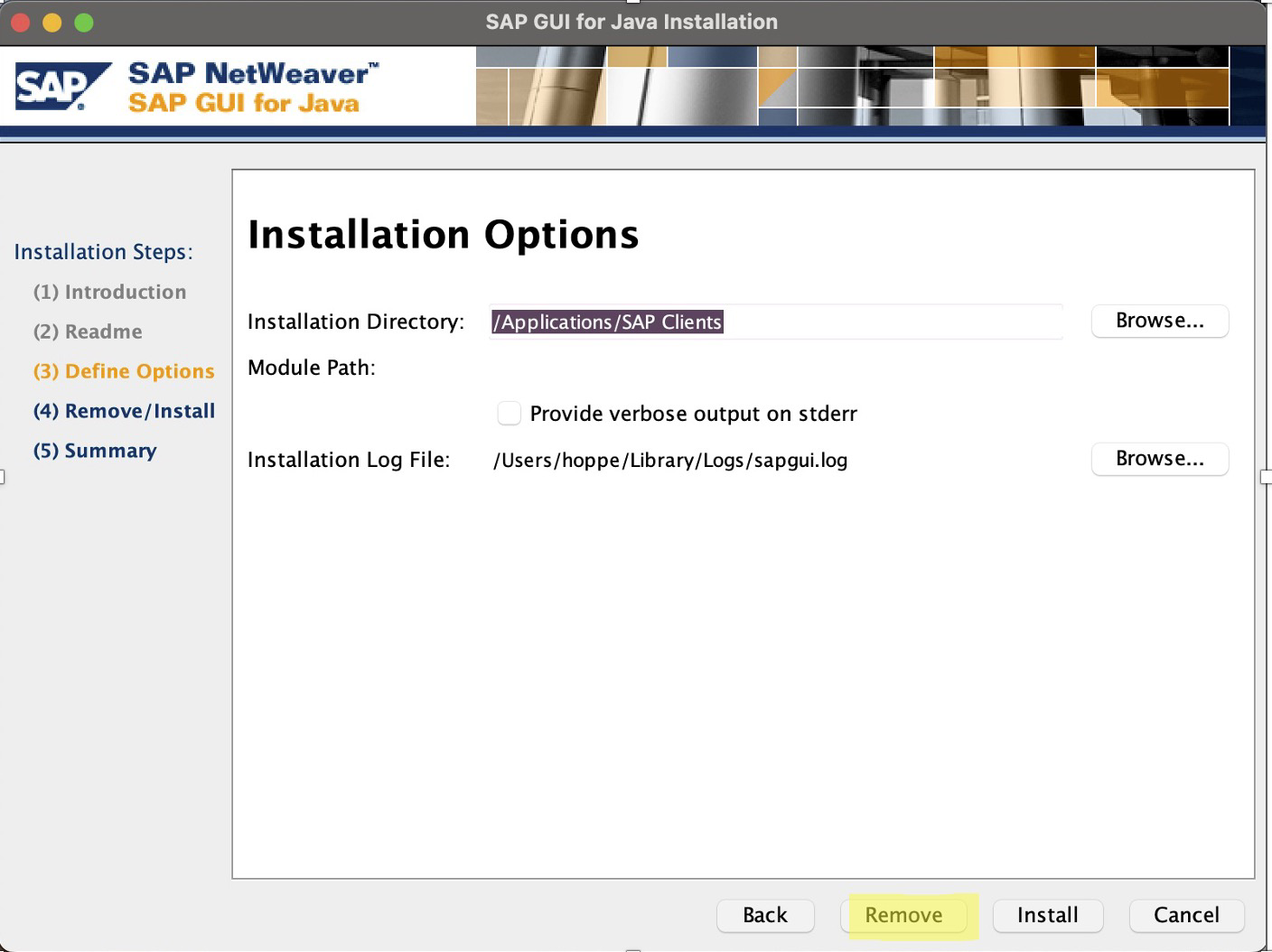
Task: Click the 'Installation Log File:' label
Action: coord(349,460)
